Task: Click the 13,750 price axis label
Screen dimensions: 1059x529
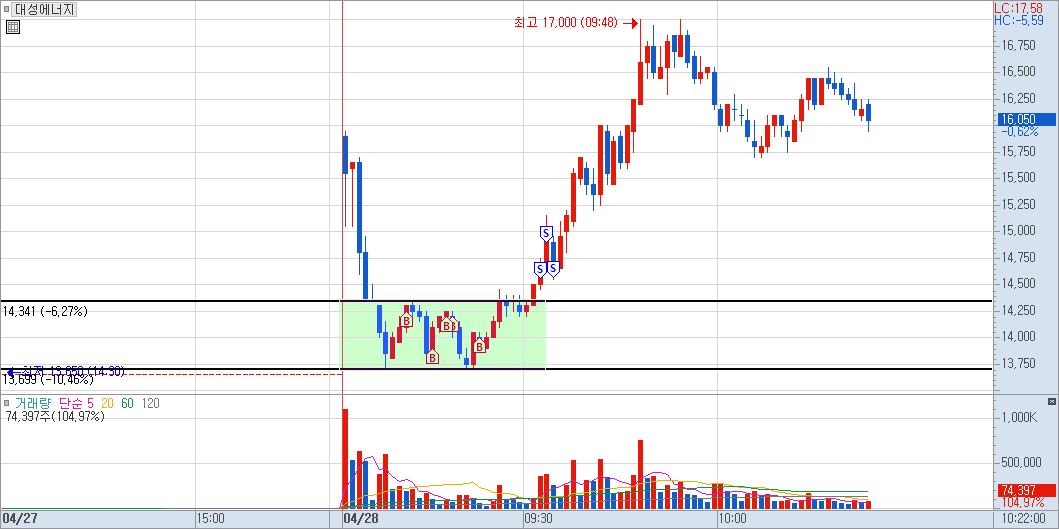Action: click(x=1019, y=363)
